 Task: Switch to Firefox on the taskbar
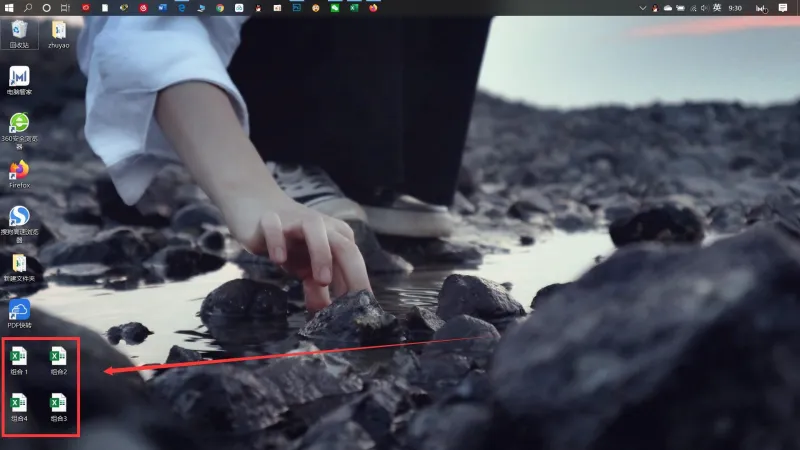pos(373,8)
